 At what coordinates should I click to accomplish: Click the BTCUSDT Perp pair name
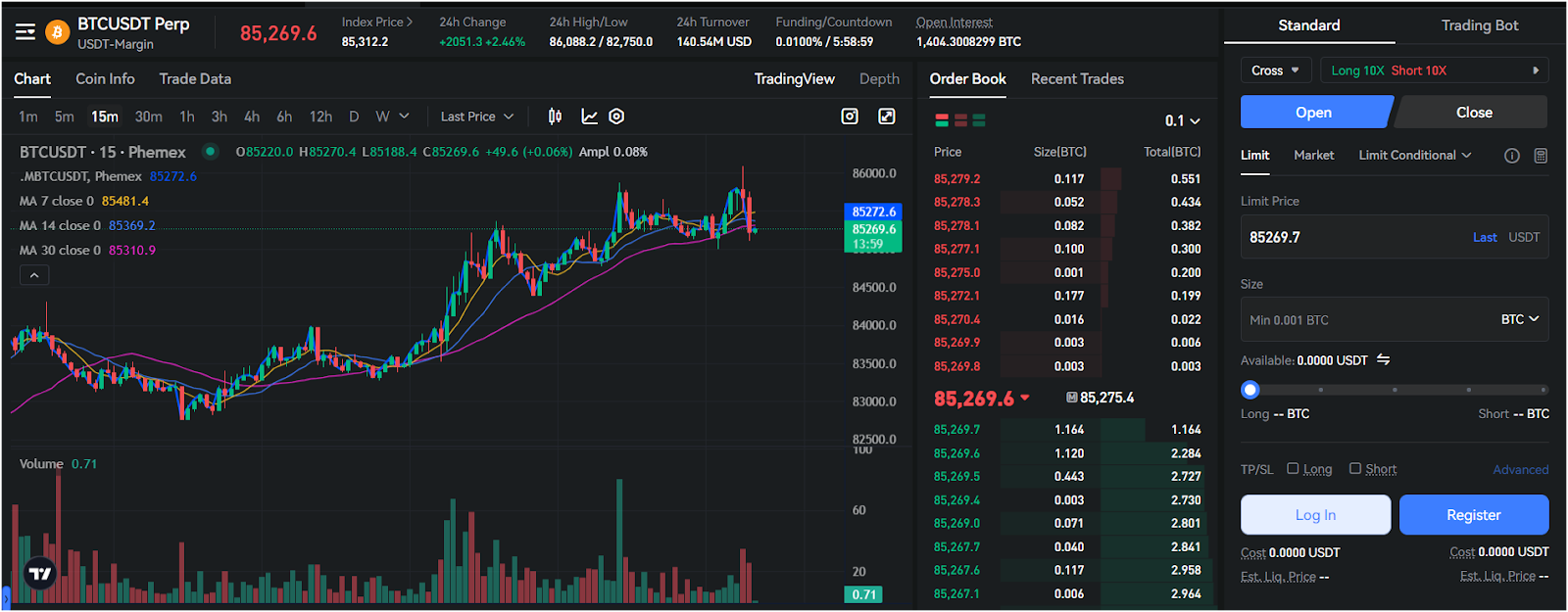(x=133, y=24)
